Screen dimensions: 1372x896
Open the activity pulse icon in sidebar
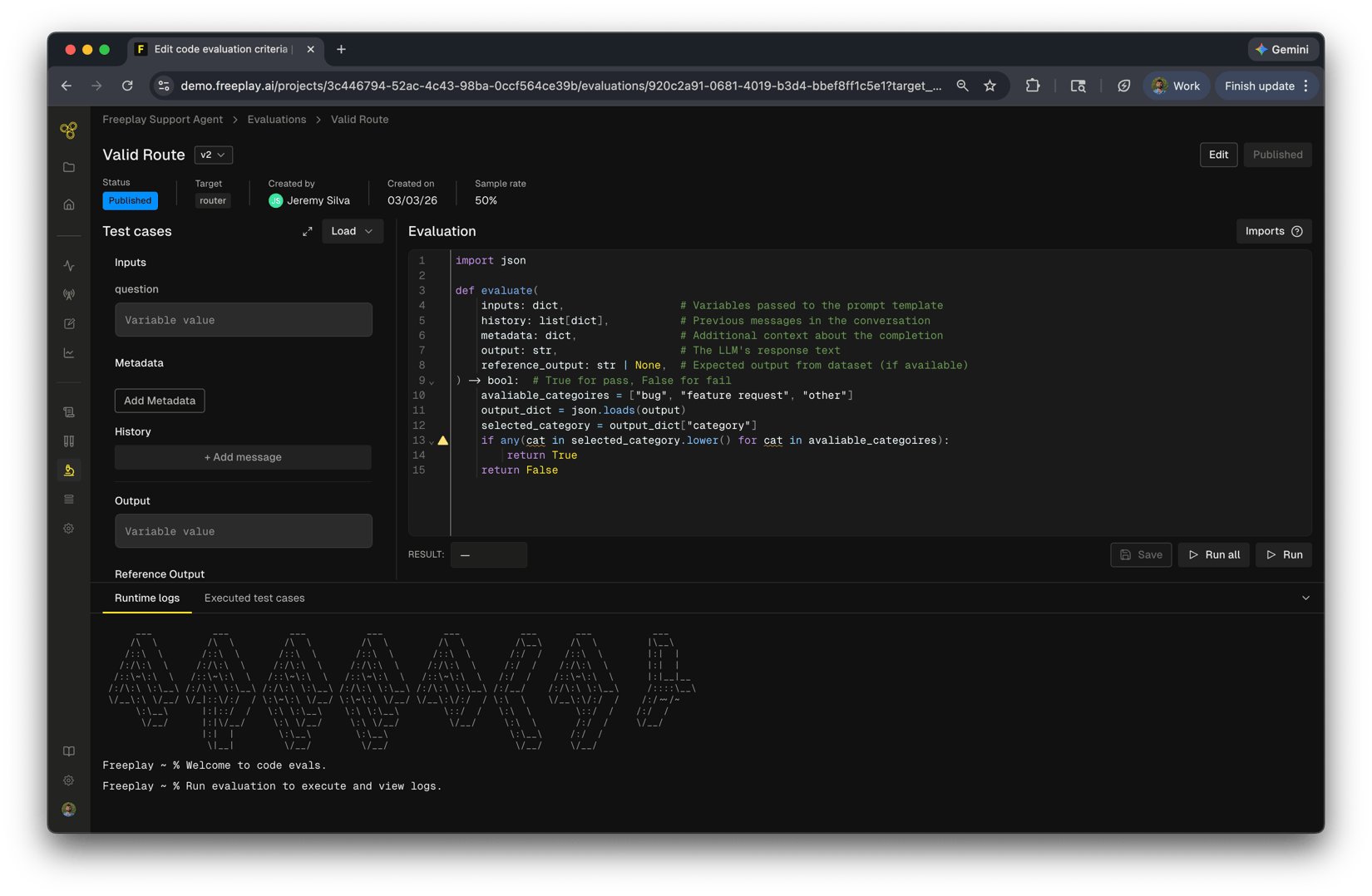[x=69, y=266]
